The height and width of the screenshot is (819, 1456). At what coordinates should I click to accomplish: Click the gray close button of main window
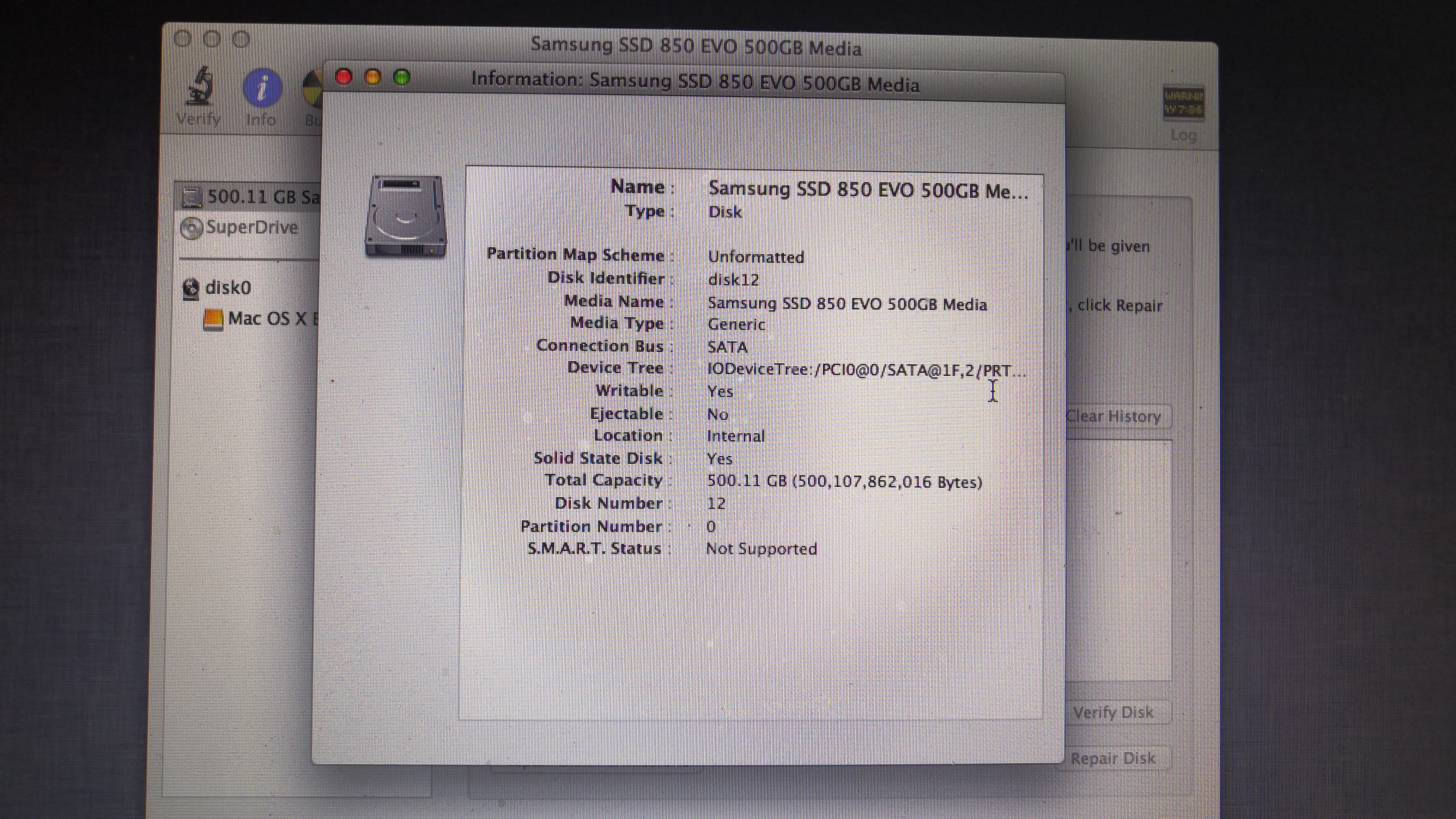tap(183, 39)
